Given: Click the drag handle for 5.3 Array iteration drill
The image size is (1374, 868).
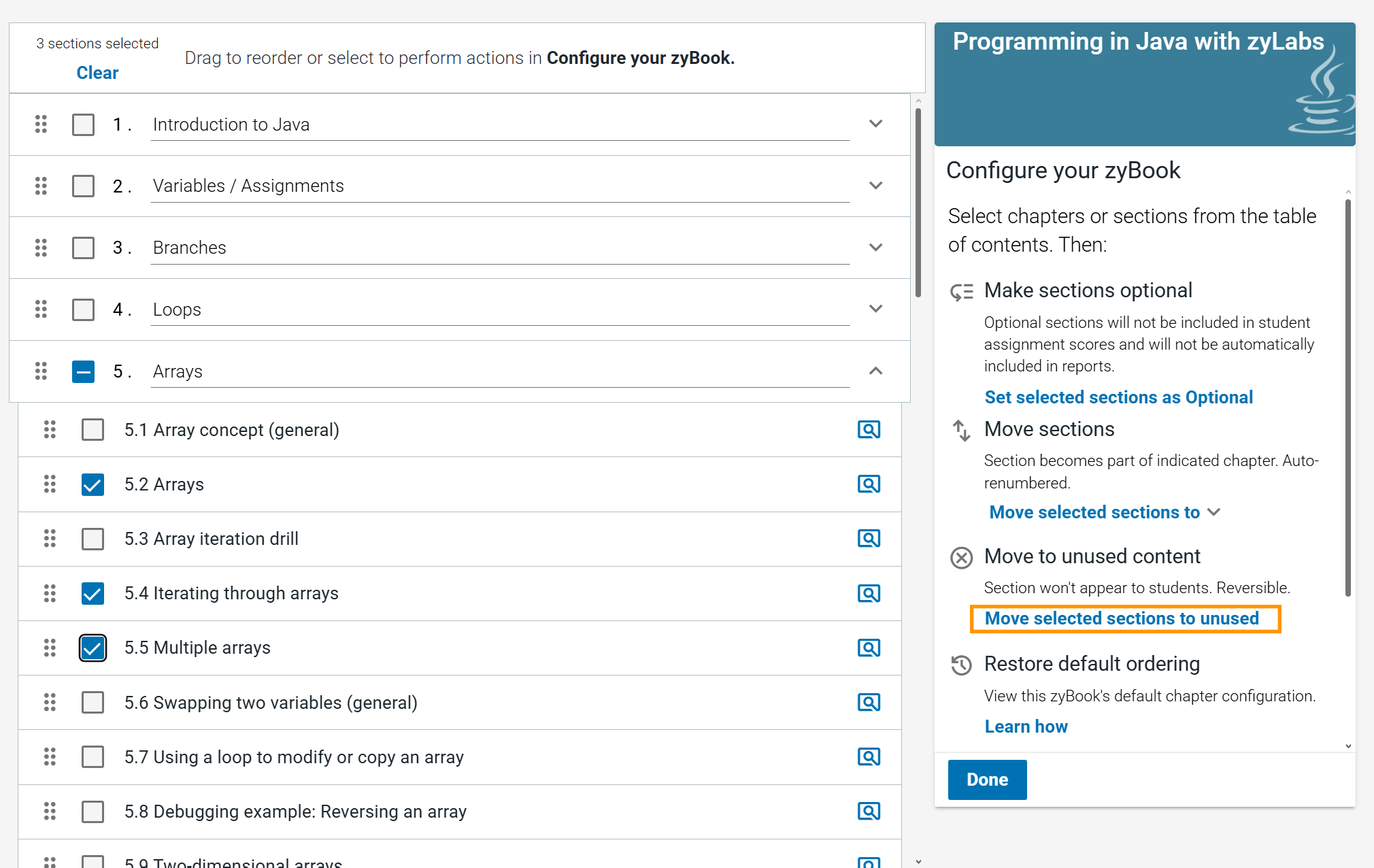Looking at the screenshot, I should coord(50,538).
